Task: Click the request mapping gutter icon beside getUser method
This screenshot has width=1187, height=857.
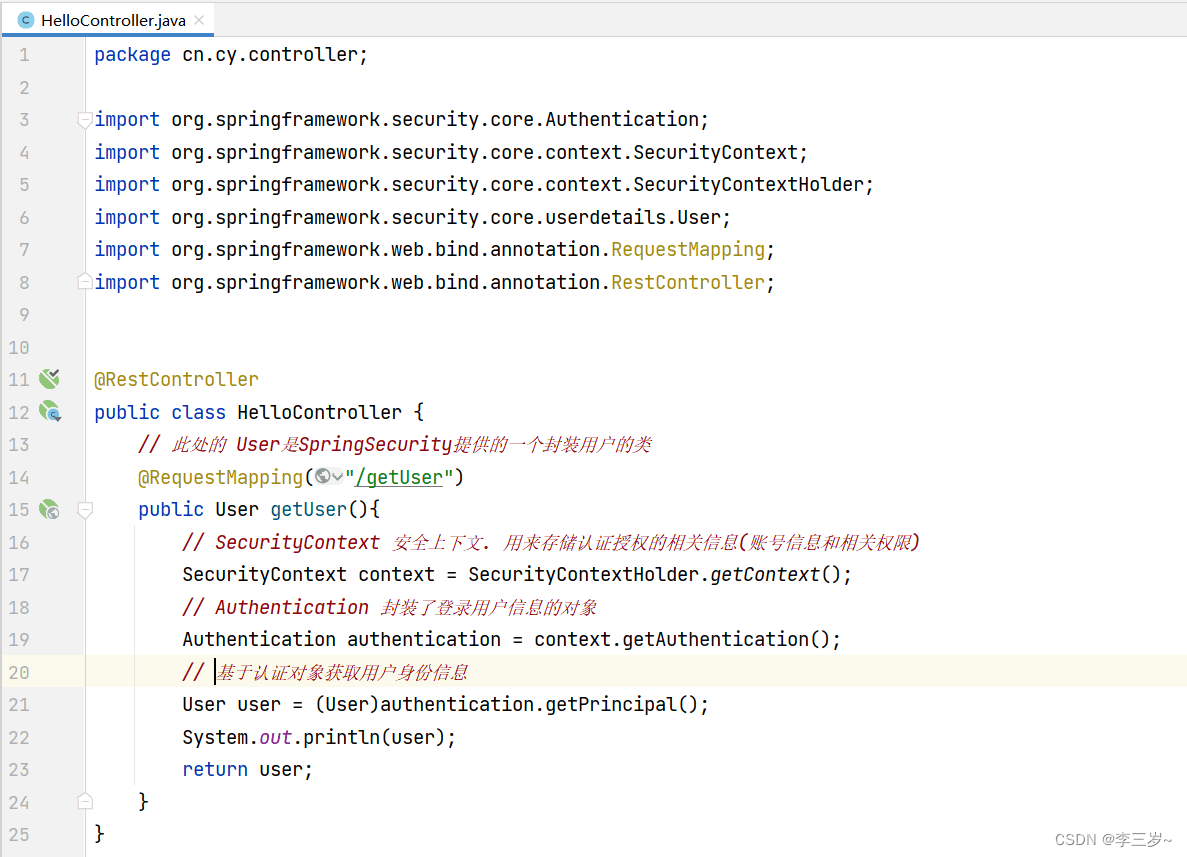Action: click(49, 509)
